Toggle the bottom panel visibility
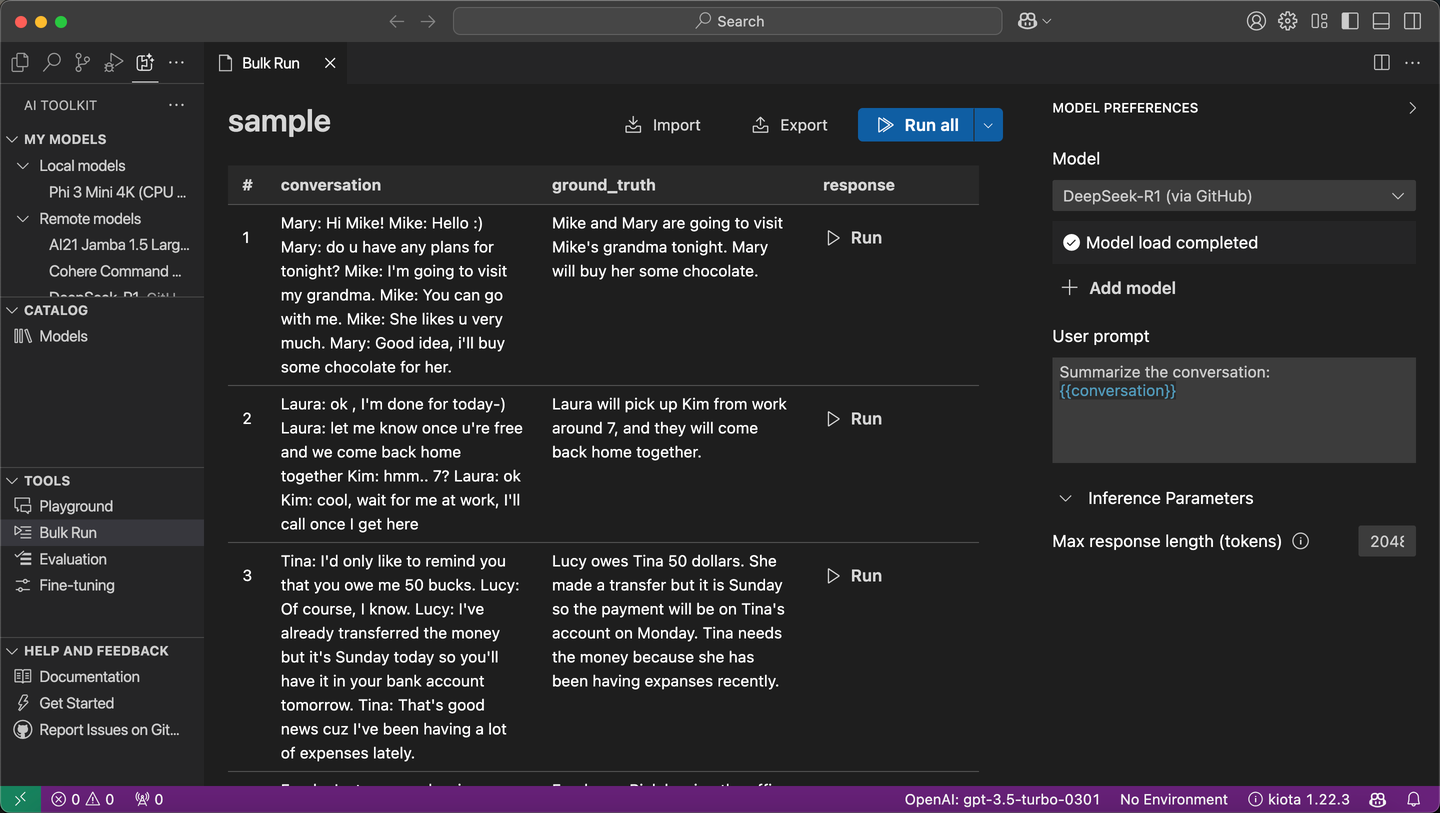Image resolution: width=1440 pixels, height=813 pixels. point(1381,21)
